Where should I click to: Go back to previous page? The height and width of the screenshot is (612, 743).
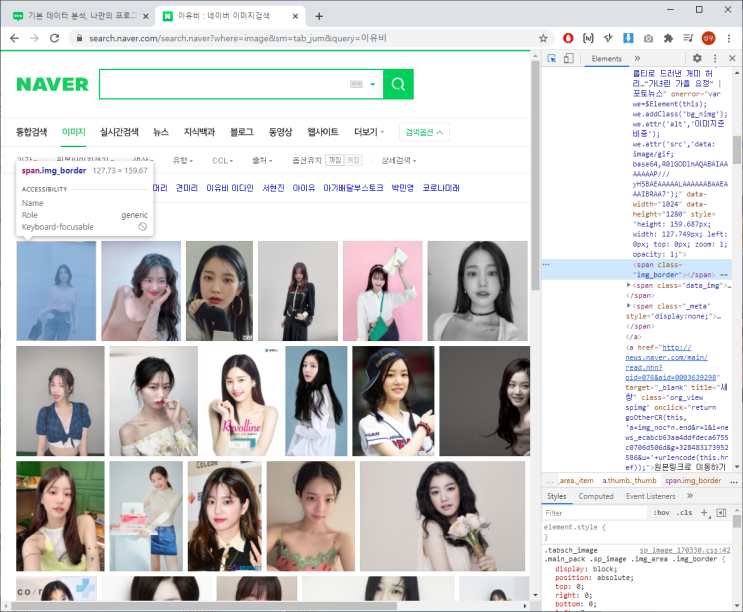[x=14, y=38]
